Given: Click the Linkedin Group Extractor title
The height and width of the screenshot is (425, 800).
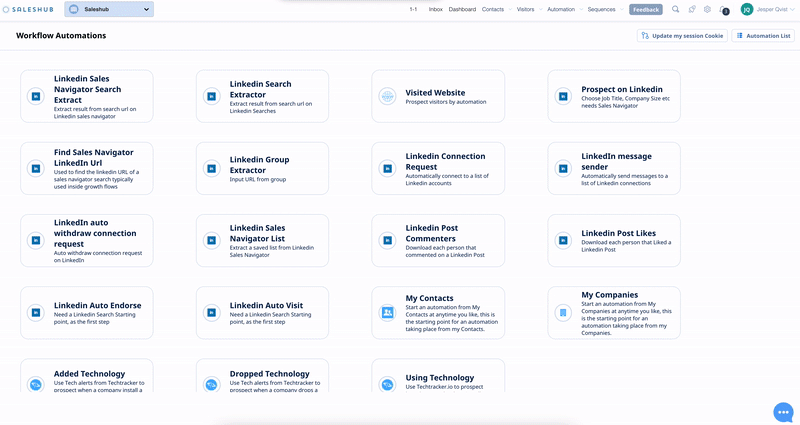Looking at the screenshot, I should pos(260,165).
